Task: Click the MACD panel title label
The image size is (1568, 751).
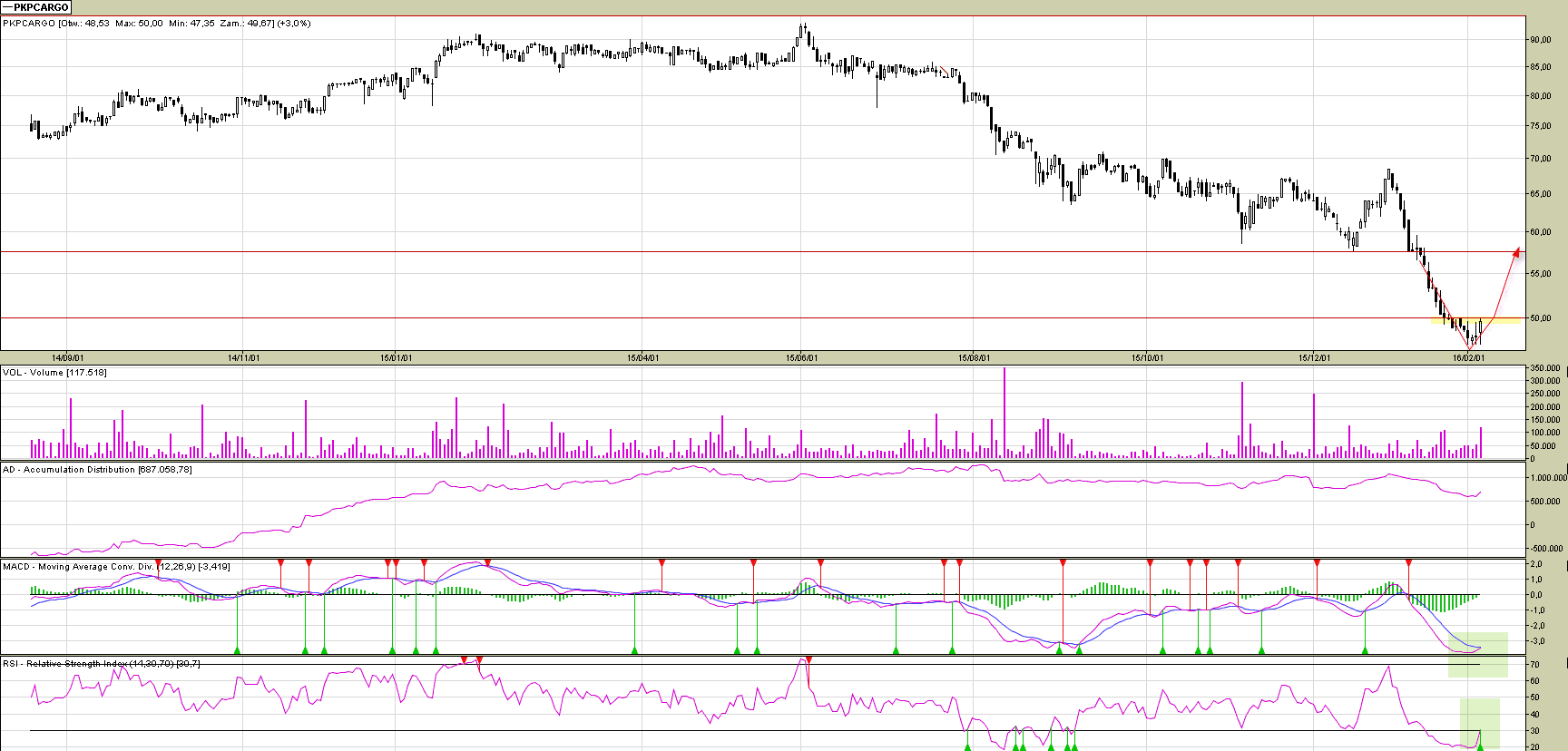Action: (116, 567)
